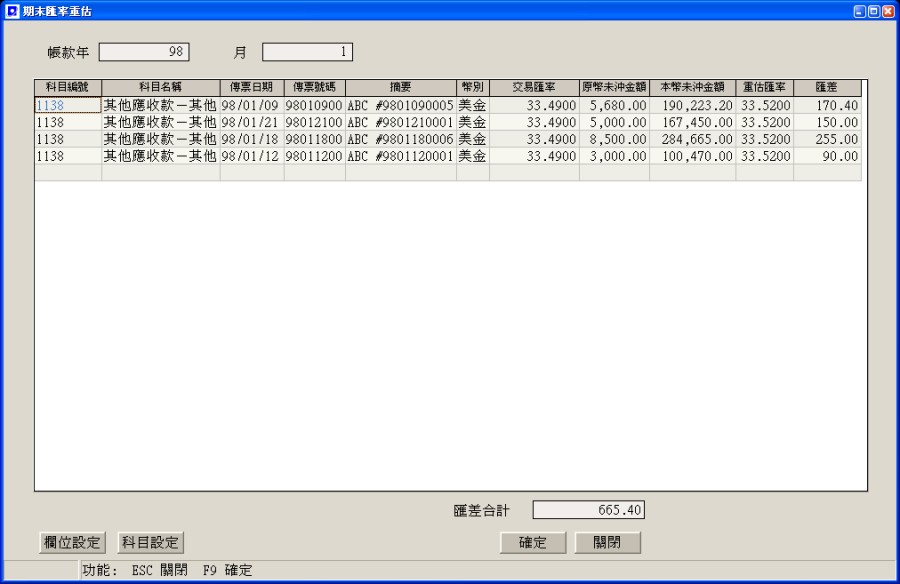This screenshot has width=900, height=584.
Task: Click the application icon in title bar
Action: (x=11, y=11)
